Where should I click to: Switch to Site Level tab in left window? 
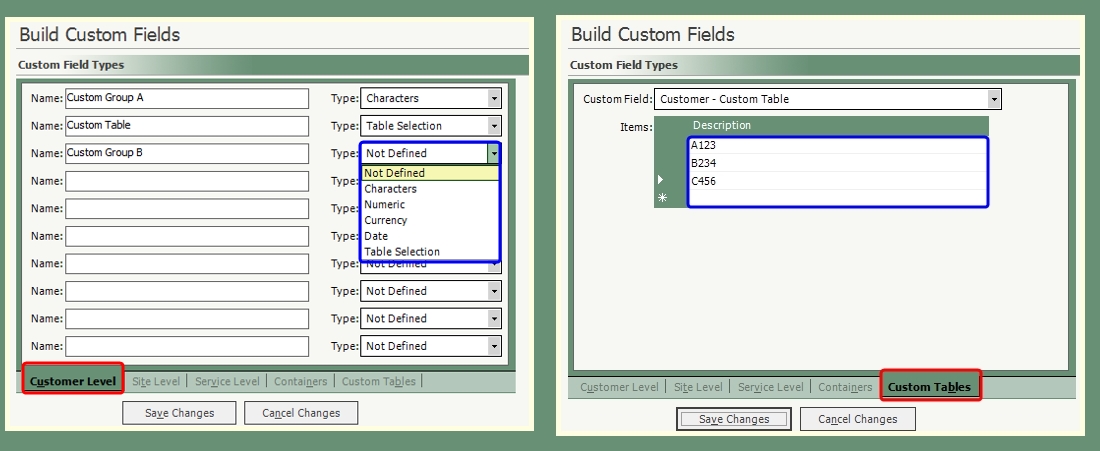pyautogui.click(x=156, y=382)
